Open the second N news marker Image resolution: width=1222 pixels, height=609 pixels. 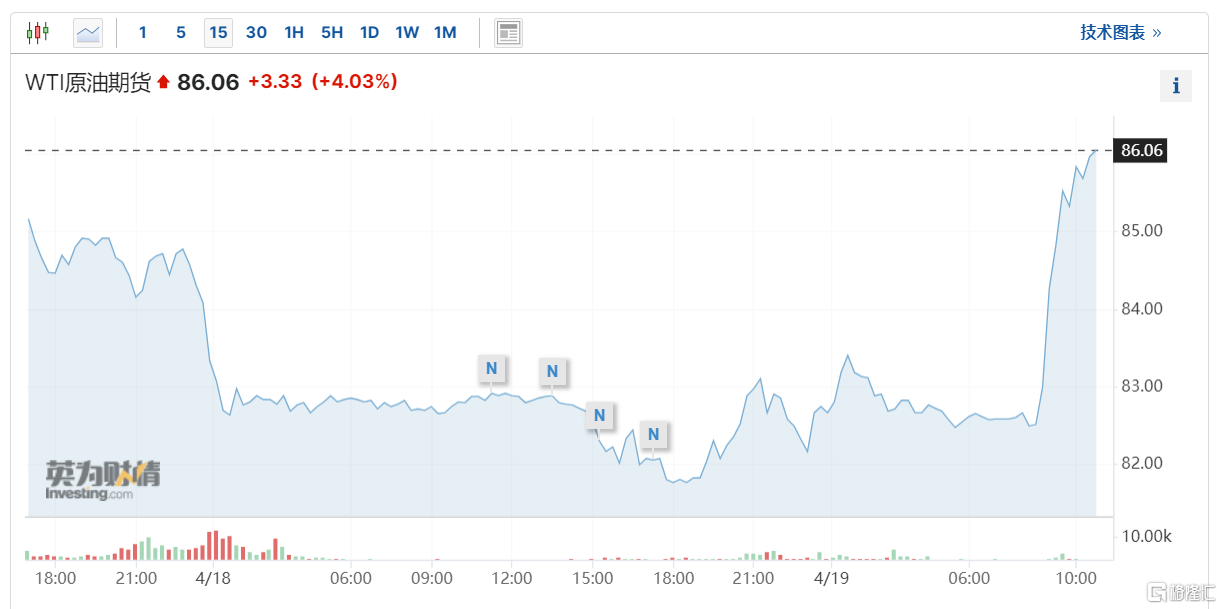551,373
